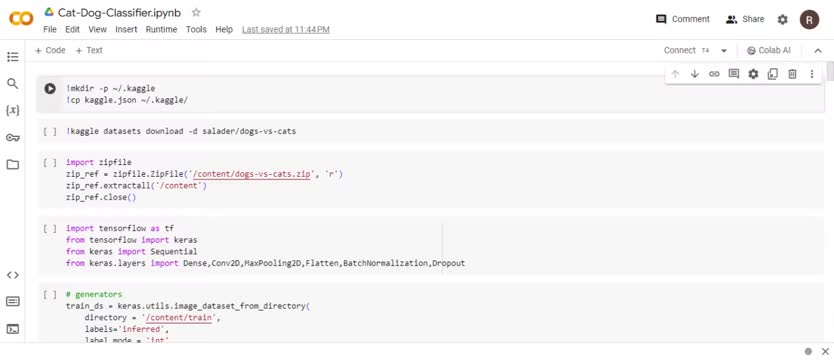The image size is (834, 360).
Task: Open the code snippets icon in sidebar
Action: click(13, 275)
